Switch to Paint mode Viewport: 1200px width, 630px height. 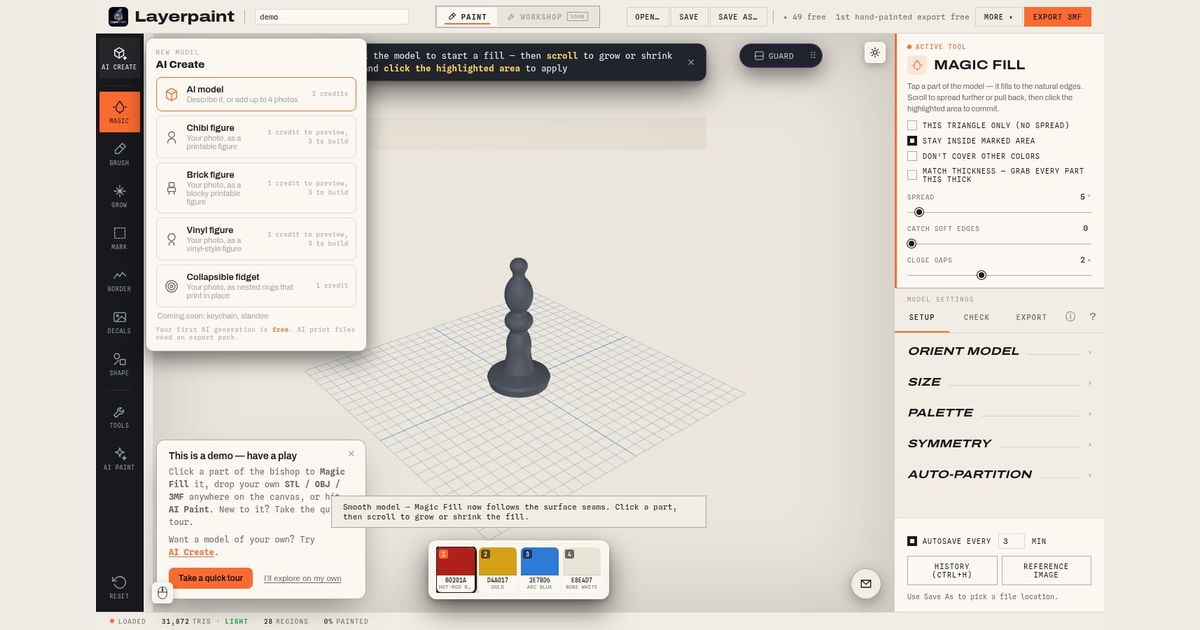point(468,17)
